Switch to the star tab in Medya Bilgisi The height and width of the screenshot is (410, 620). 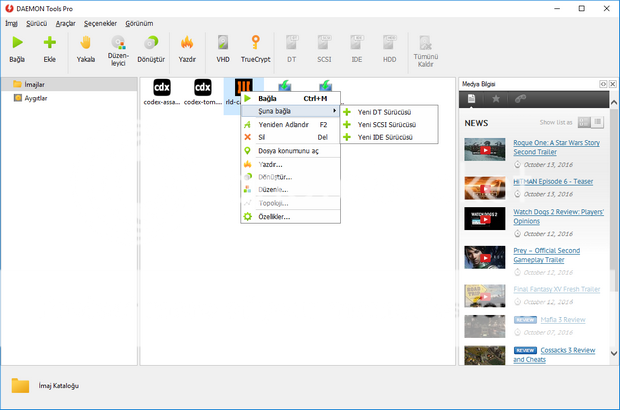tap(496, 99)
